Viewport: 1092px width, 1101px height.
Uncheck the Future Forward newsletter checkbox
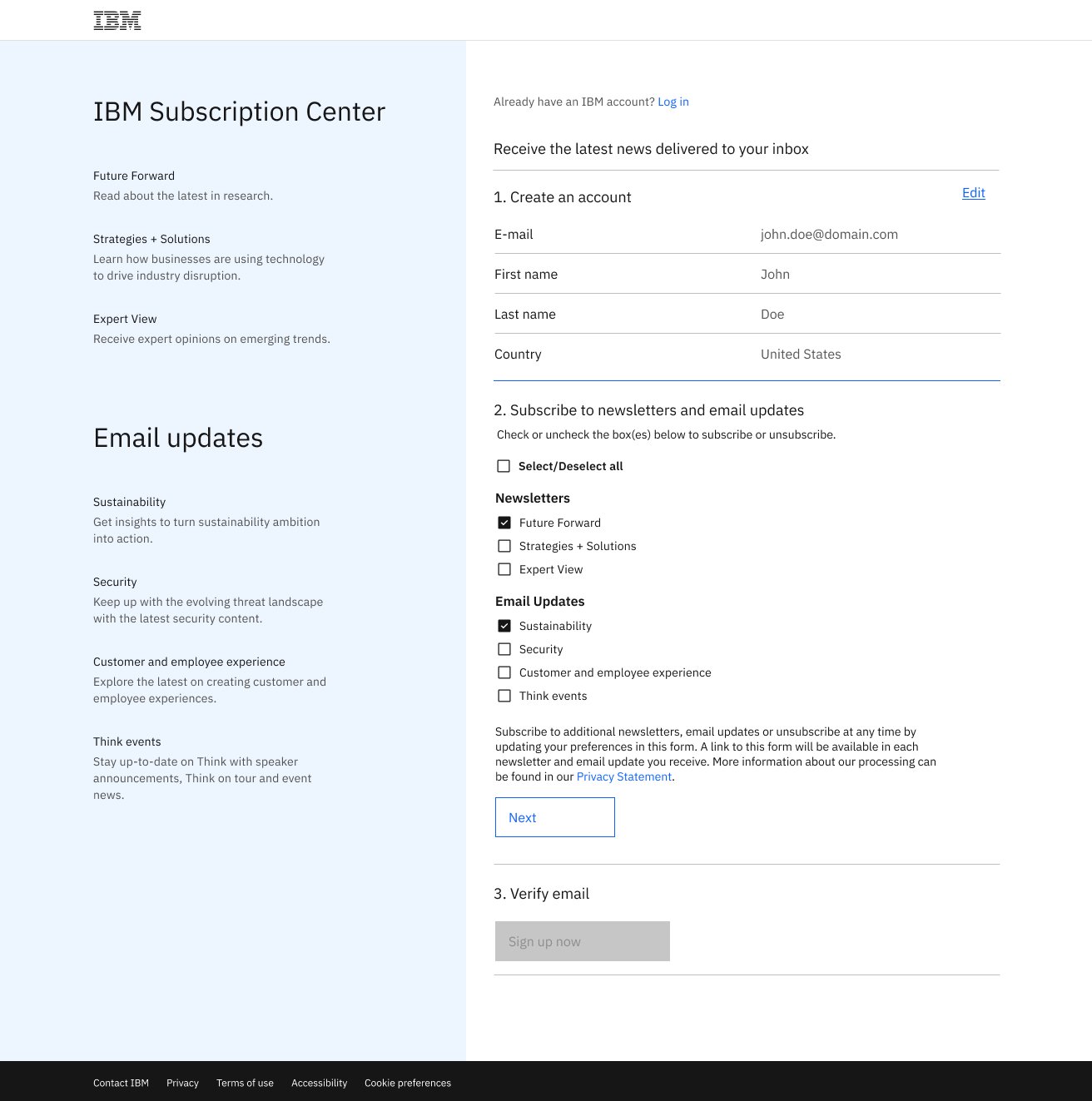(x=504, y=523)
